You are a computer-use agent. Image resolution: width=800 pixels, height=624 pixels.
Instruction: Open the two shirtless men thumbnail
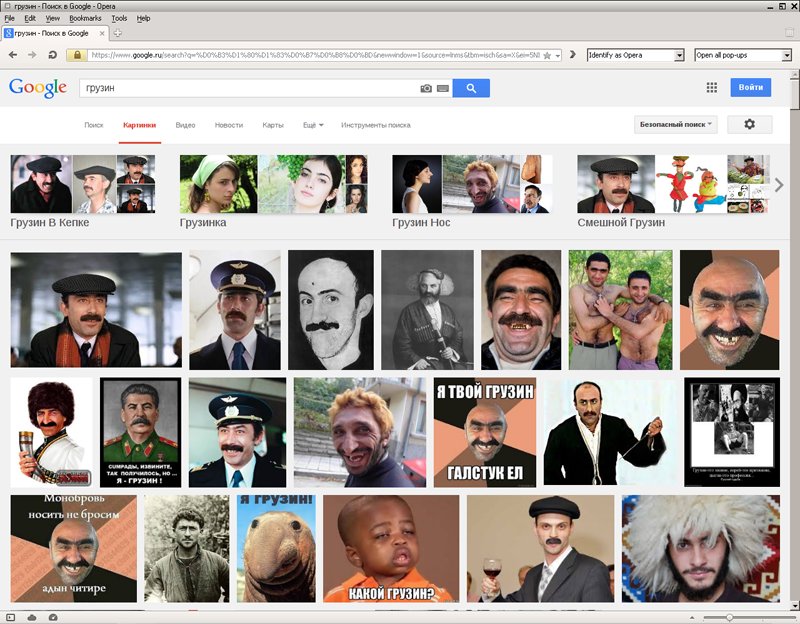(x=620, y=310)
